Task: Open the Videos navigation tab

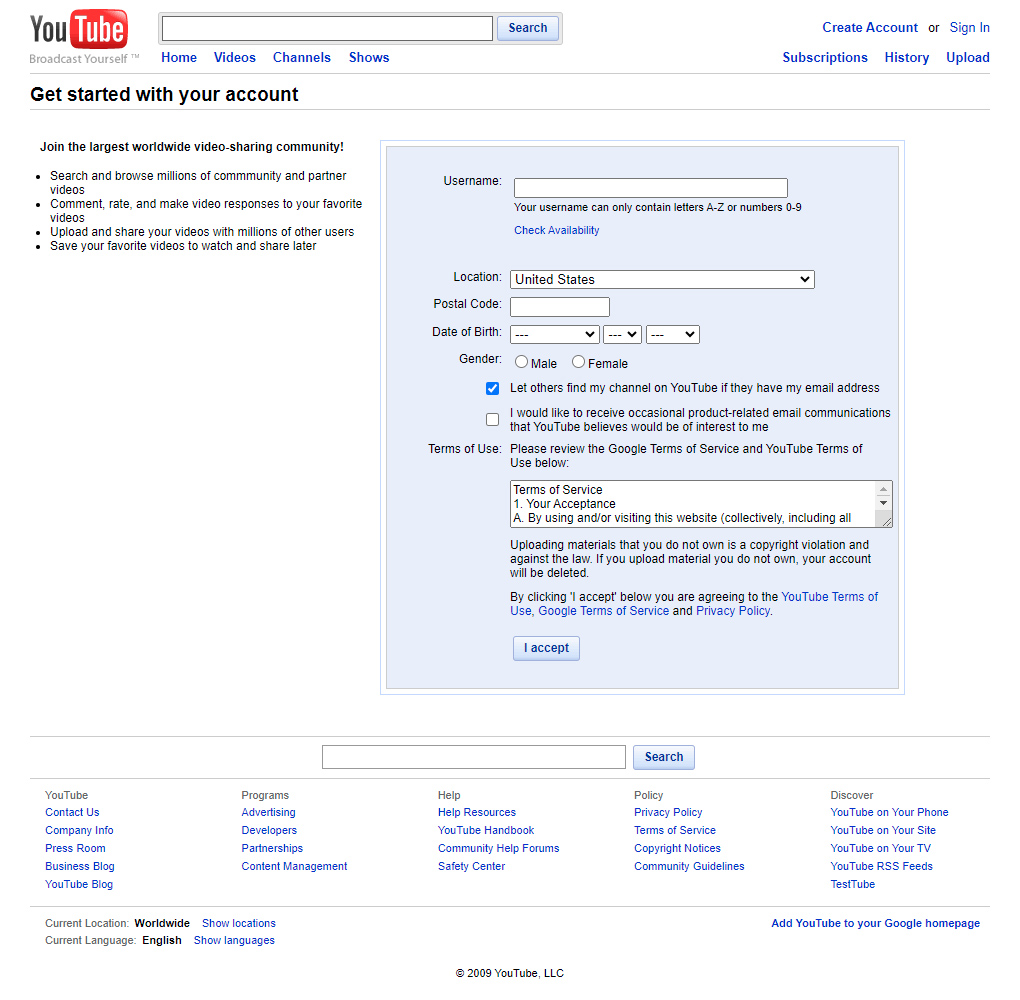Action: 235,57
